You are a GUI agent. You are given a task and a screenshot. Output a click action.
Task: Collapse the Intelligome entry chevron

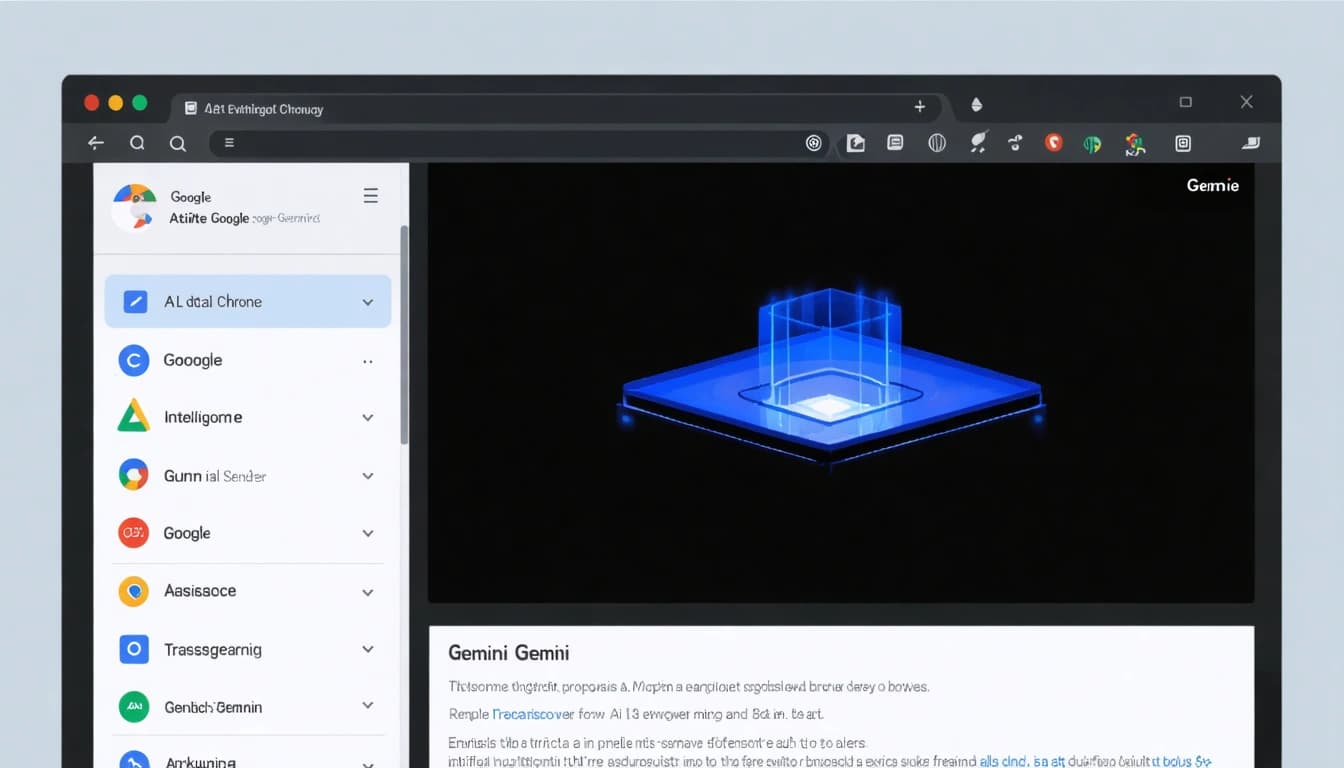[367, 417]
